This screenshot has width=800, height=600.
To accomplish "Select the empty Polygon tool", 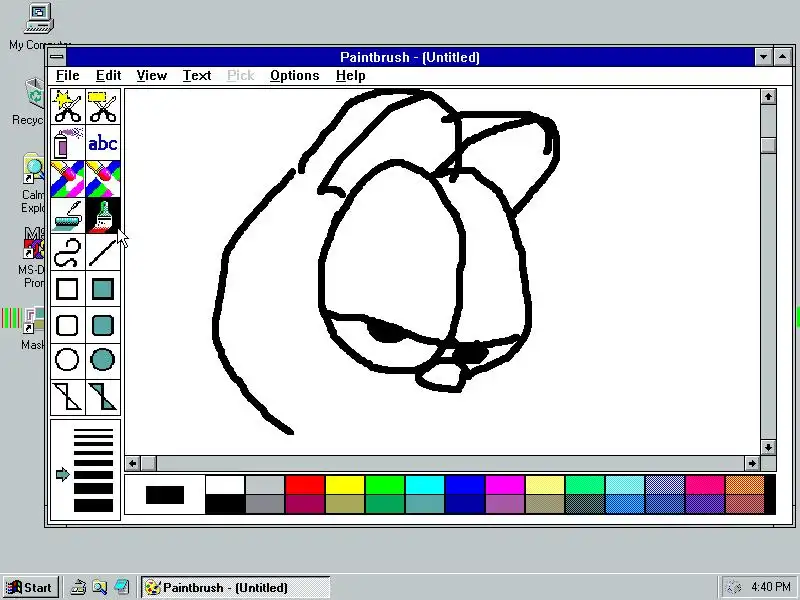I will pos(68,397).
